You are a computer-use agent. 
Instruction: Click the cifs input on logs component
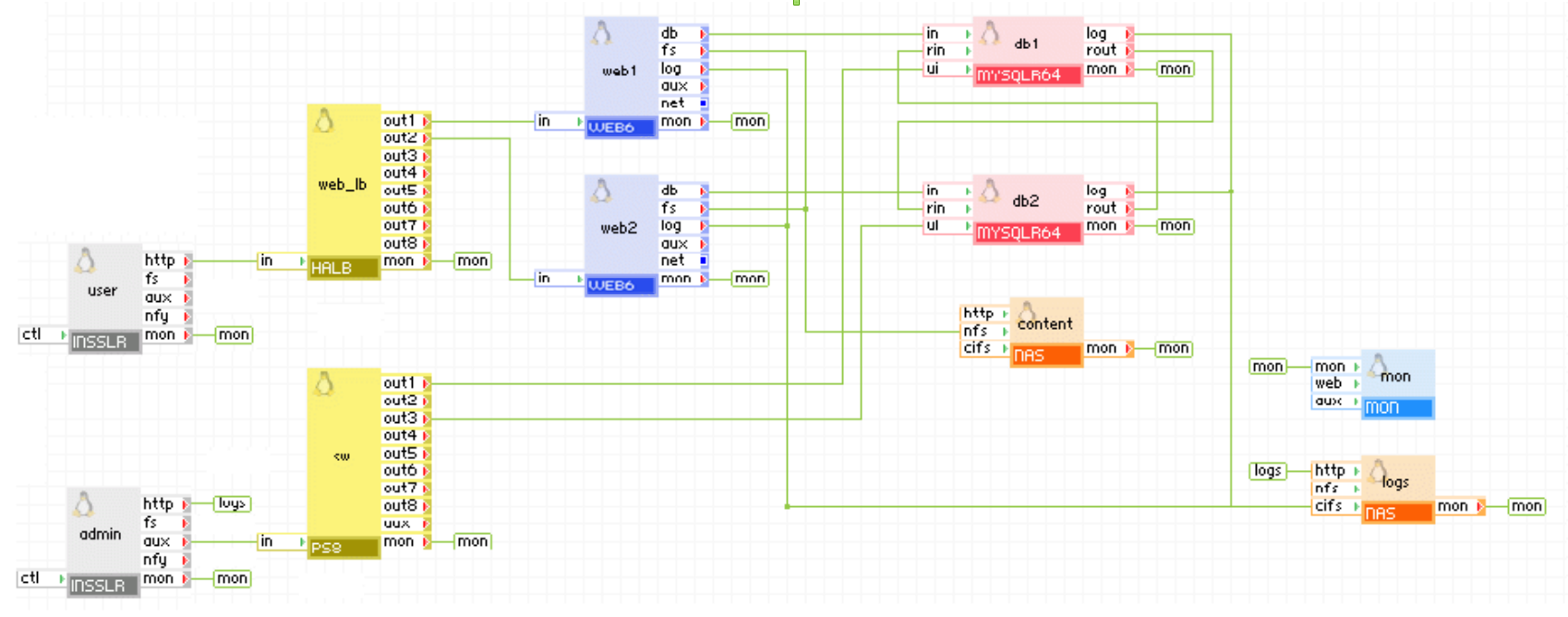(x=1336, y=506)
